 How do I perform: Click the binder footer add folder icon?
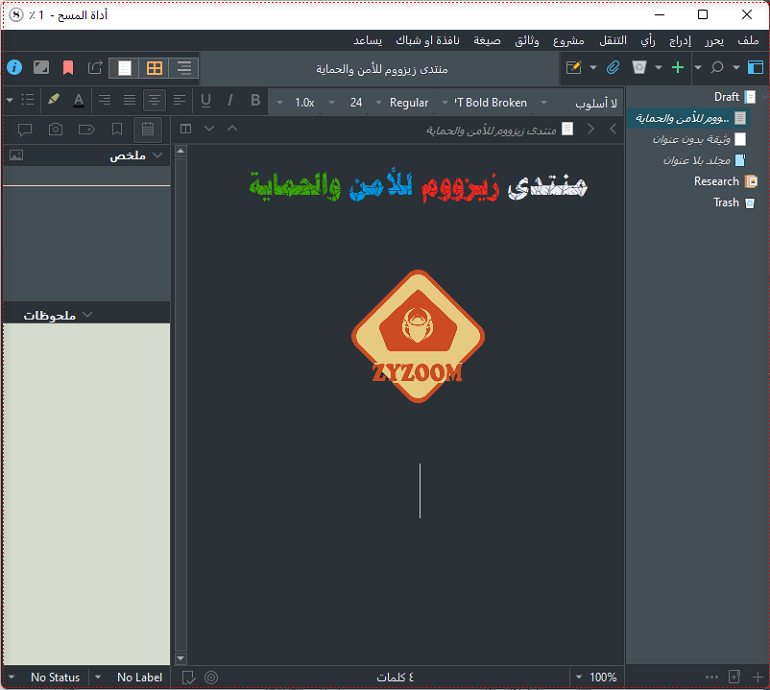[734, 677]
